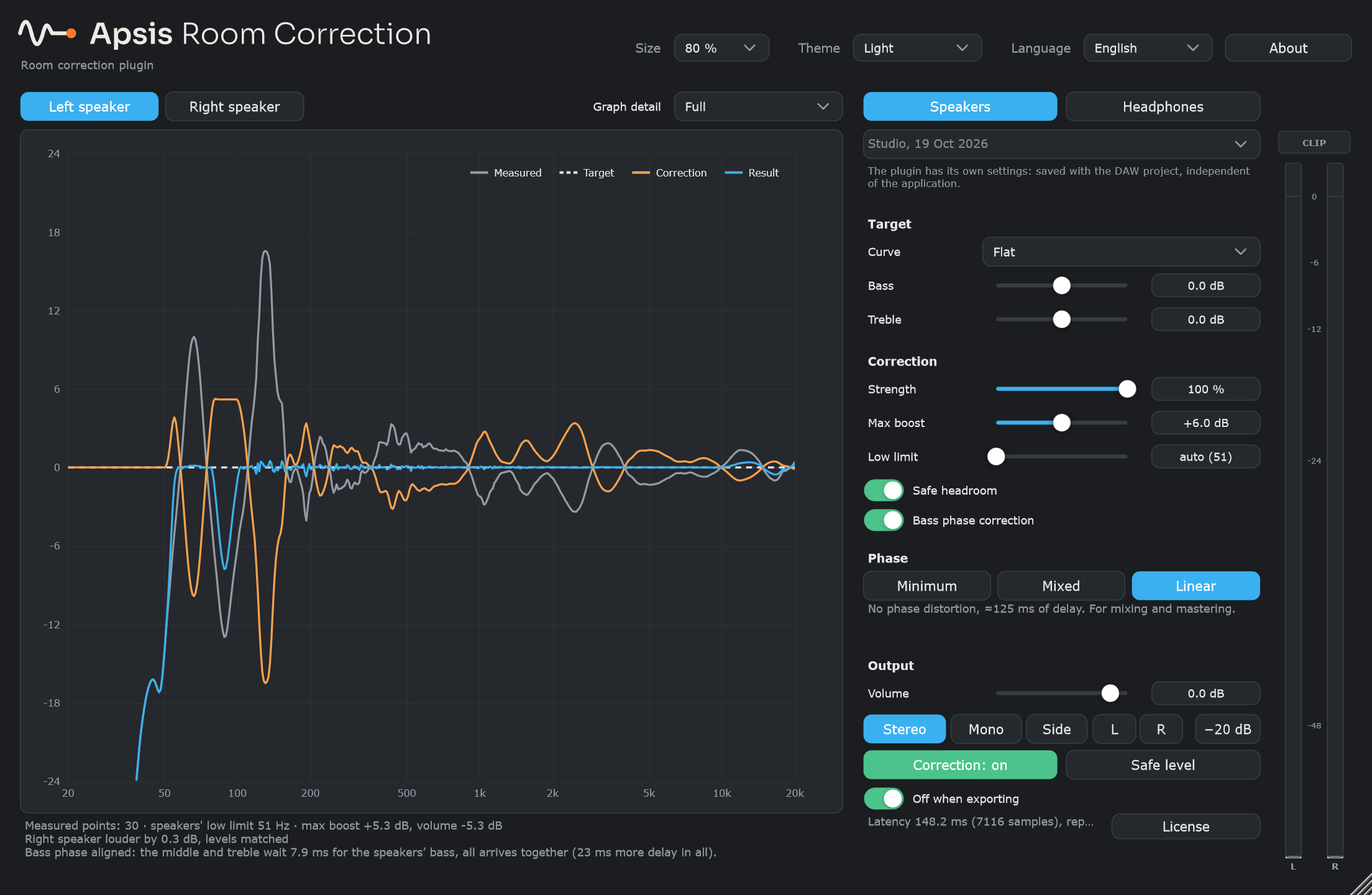The image size is (1372, 895).
Task: Click the Low limit auto (51) value field
Action: 1205,457
